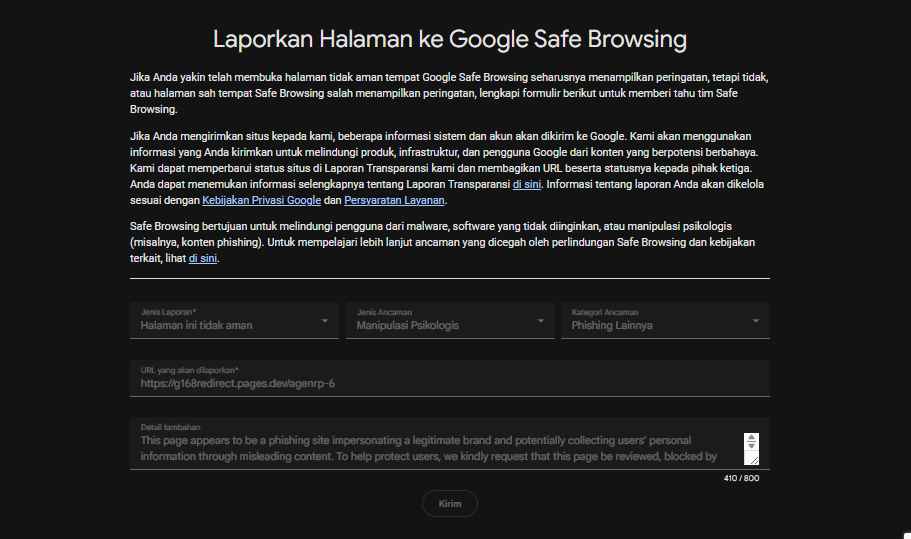The width and height of the screenshot is (911, 539).
Task: Open the Kebijakan Privasi Google link
Action: click(x=261, y=200)
